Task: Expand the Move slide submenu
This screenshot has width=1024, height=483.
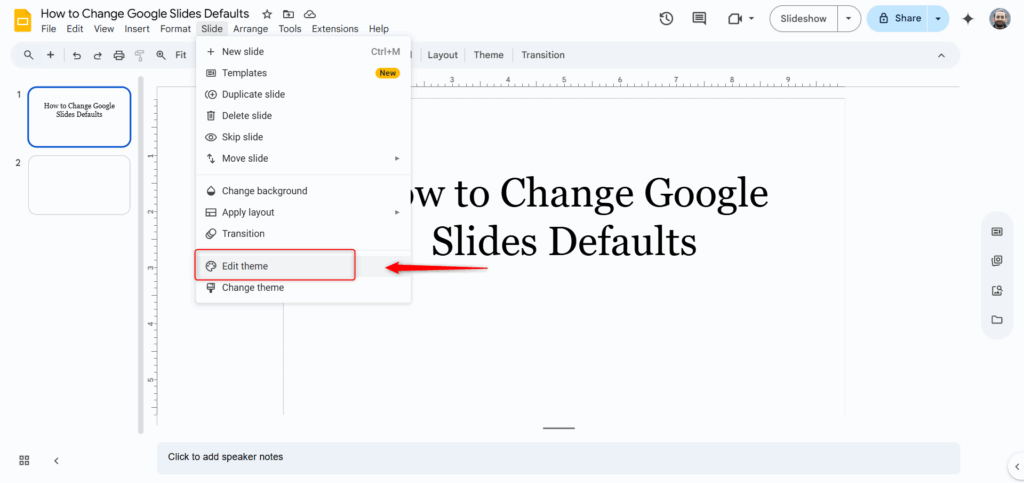Action: pyautogui.click(x=302, y=158)
